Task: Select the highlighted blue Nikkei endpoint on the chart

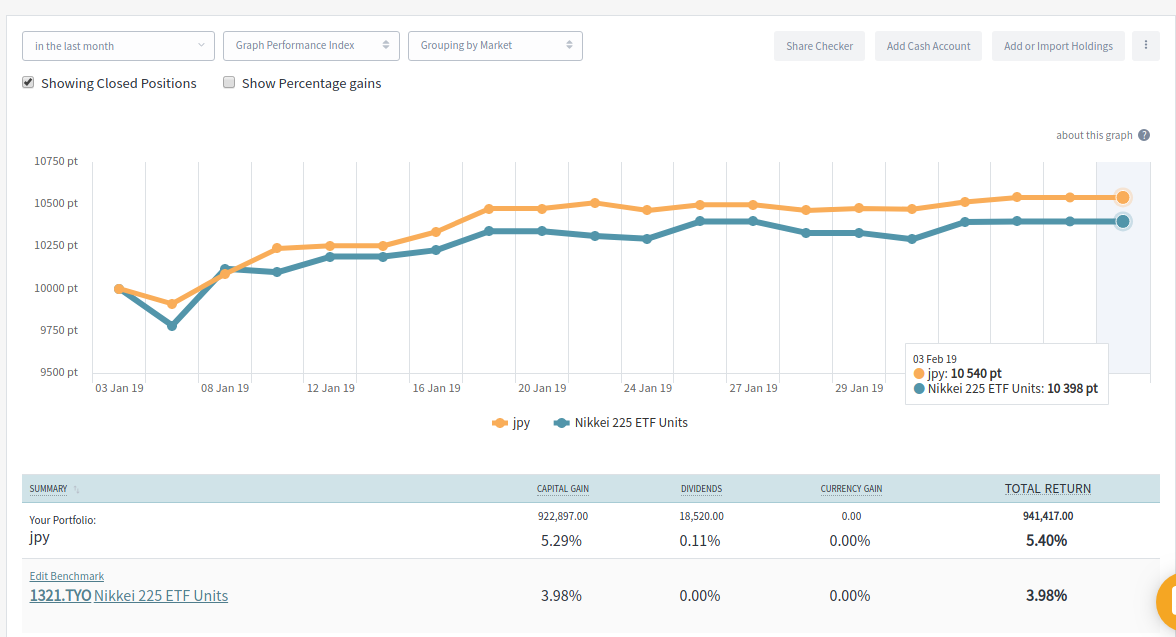Action: (x=1123, y=221)
